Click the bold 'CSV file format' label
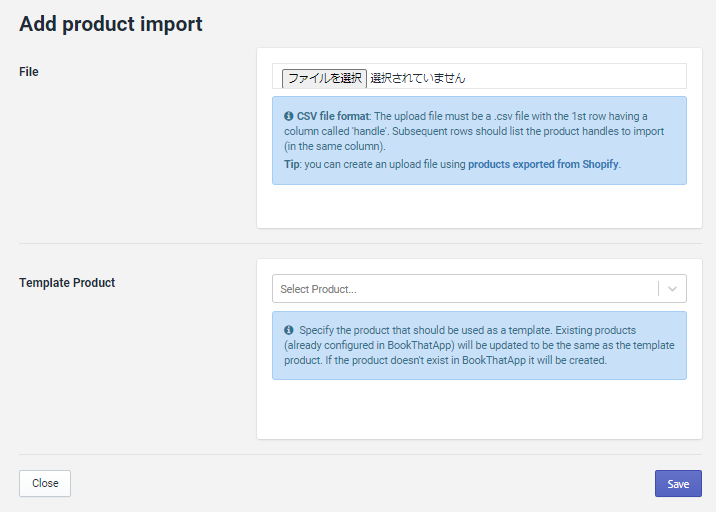 [333, 116]
